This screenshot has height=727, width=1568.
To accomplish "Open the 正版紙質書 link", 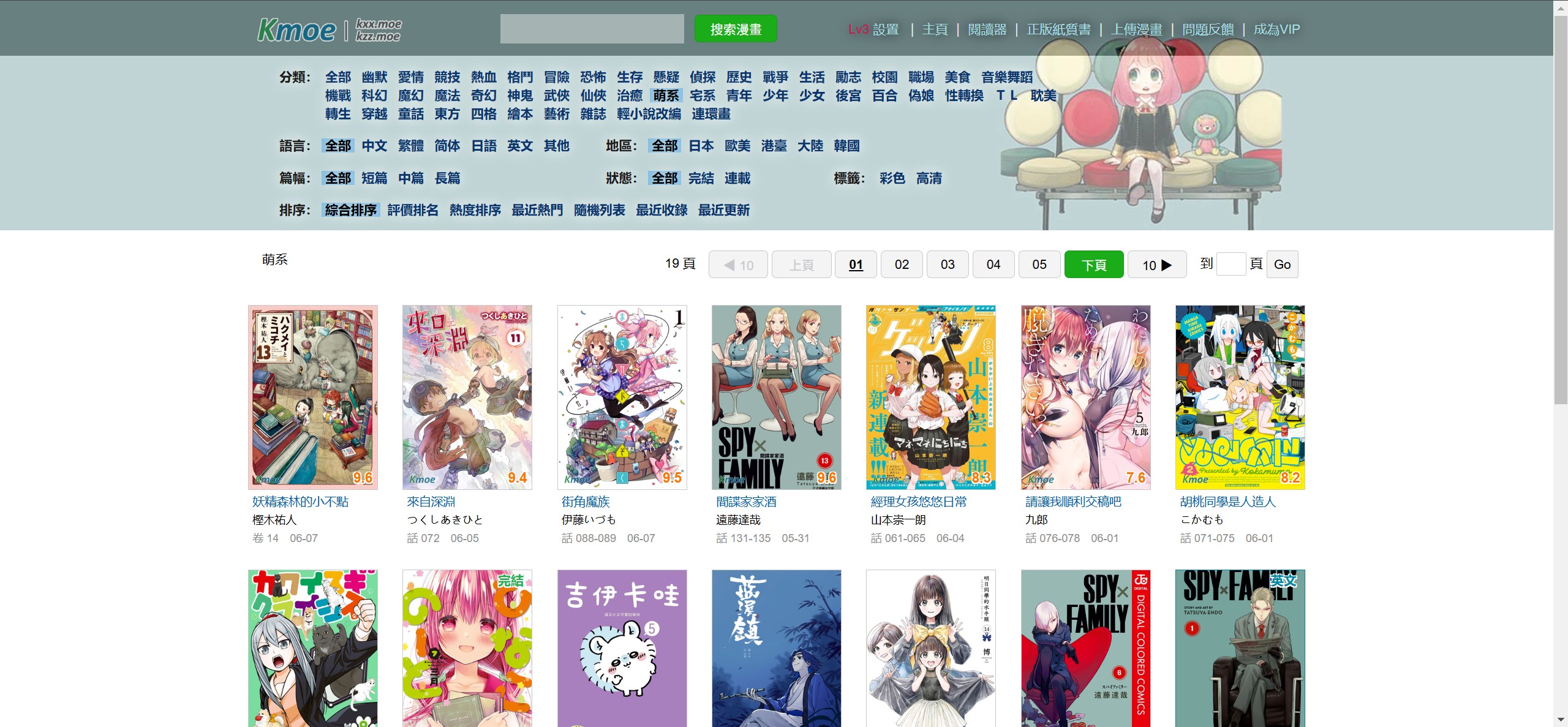I will pyautogui.click(x=1058, y=29).
